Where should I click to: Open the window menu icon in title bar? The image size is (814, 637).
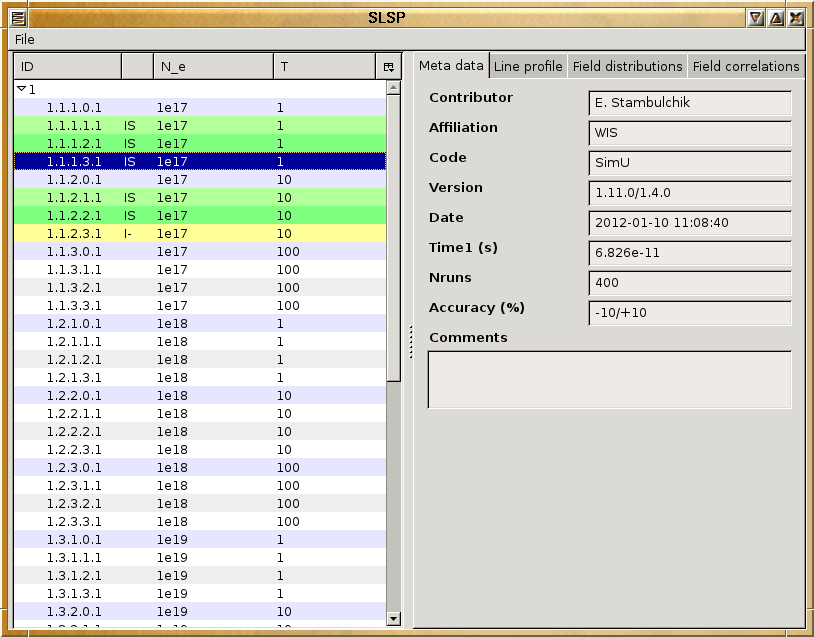(x=18, y=18)
